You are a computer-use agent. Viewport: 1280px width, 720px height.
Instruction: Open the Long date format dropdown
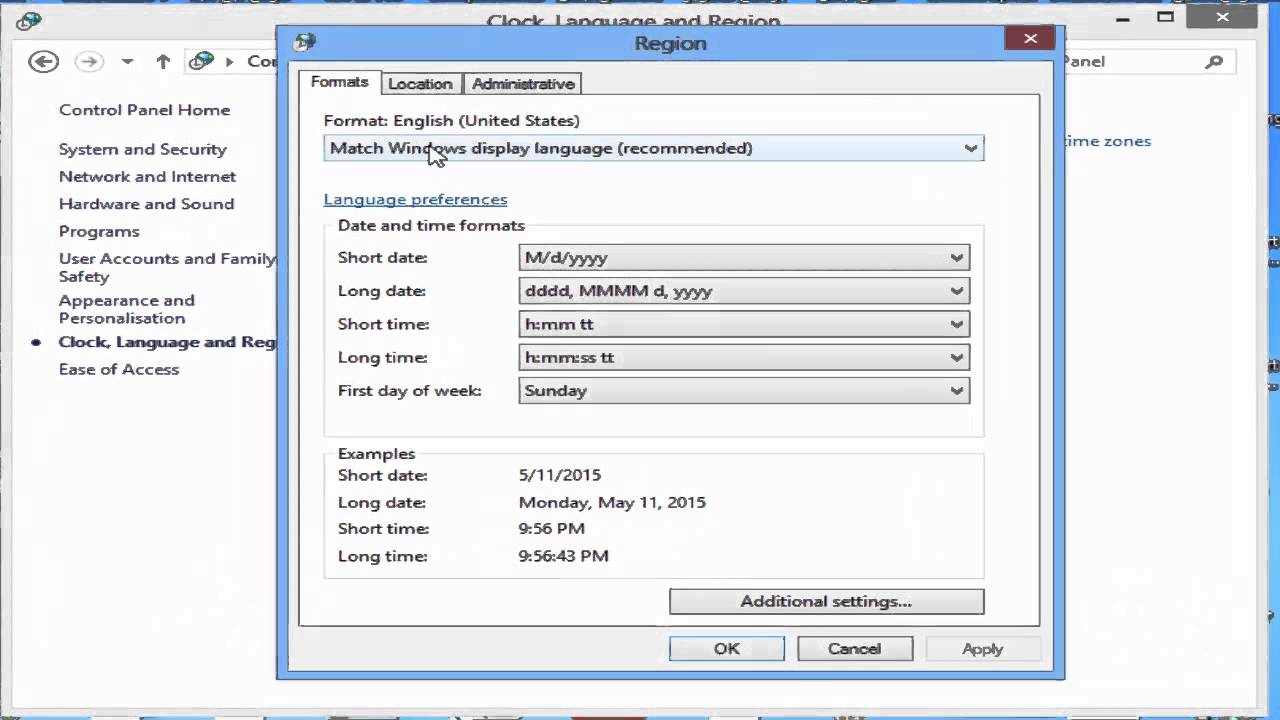pyautogui.click(x=744, y=291)
